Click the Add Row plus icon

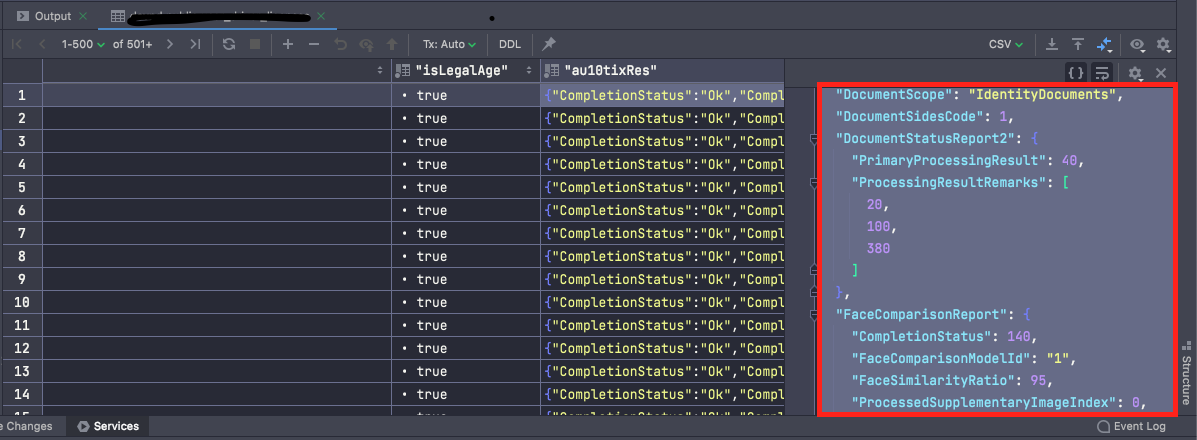(288, 44)
